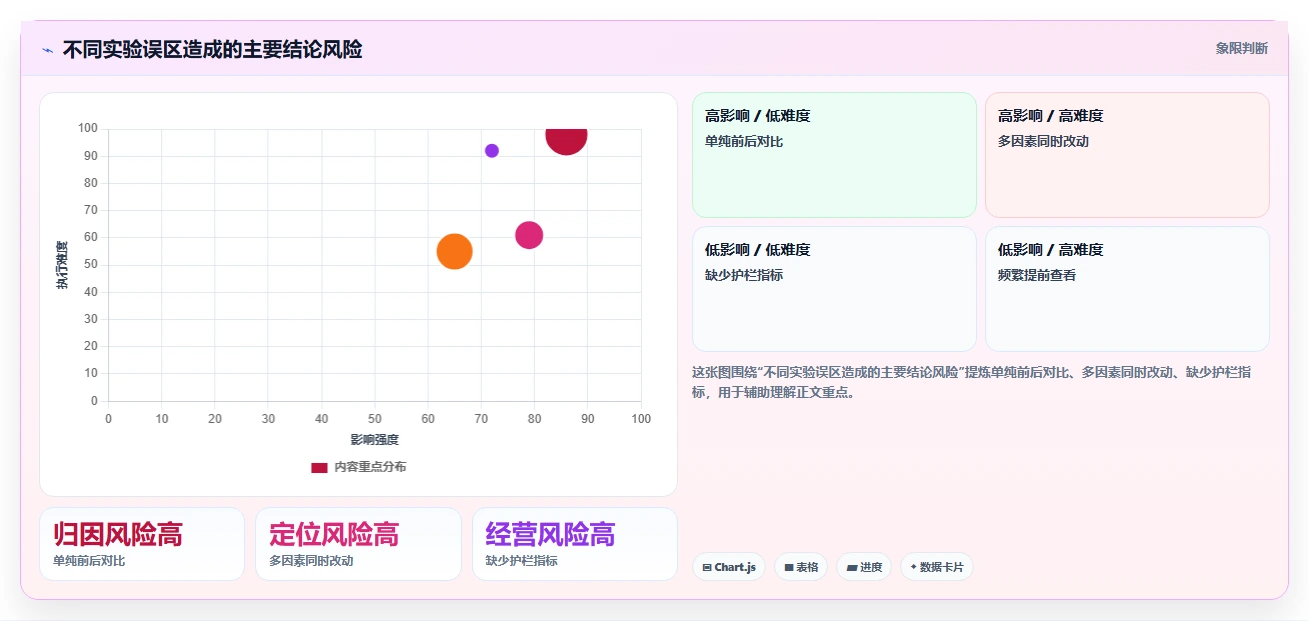This screenshot has height=621, width=1309.
Task: Click the 数据卡片 tag chip
Action: 937,567
